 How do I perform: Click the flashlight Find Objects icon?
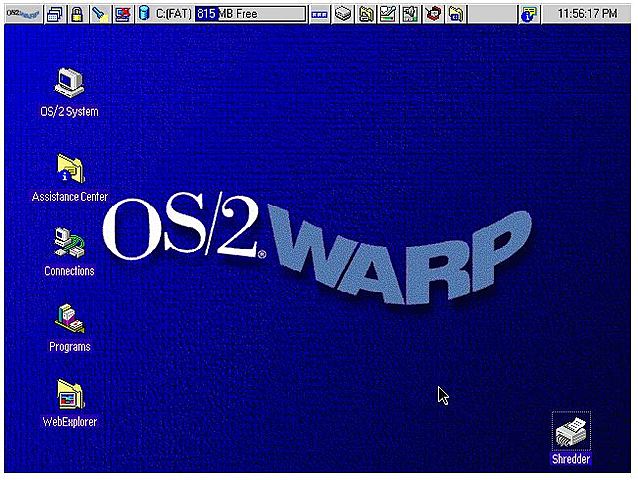(x=100, y=14)
